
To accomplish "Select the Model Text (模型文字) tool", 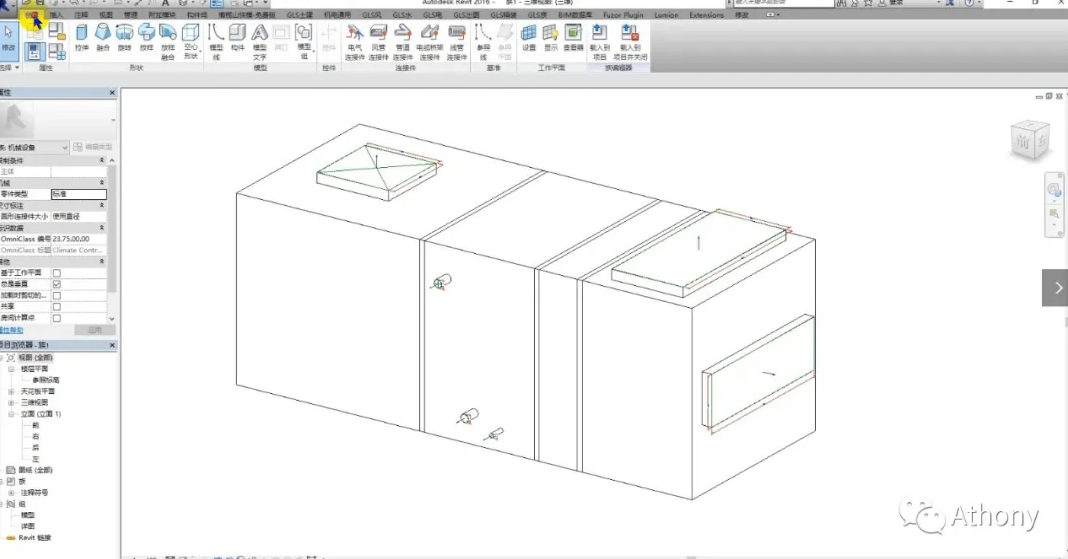I will pos(260,42).
